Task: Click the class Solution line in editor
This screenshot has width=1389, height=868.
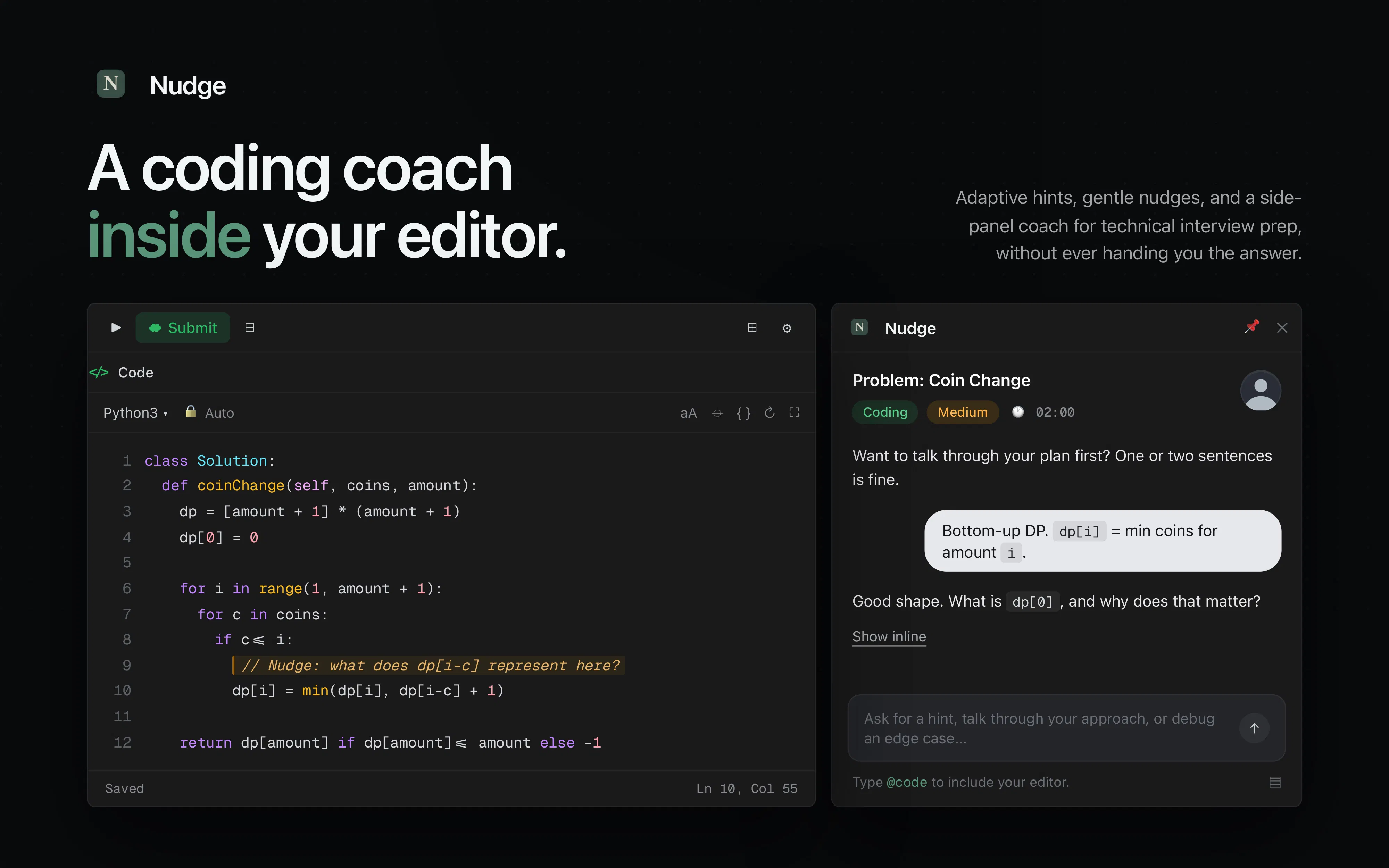Action: (x=209, y=461)
